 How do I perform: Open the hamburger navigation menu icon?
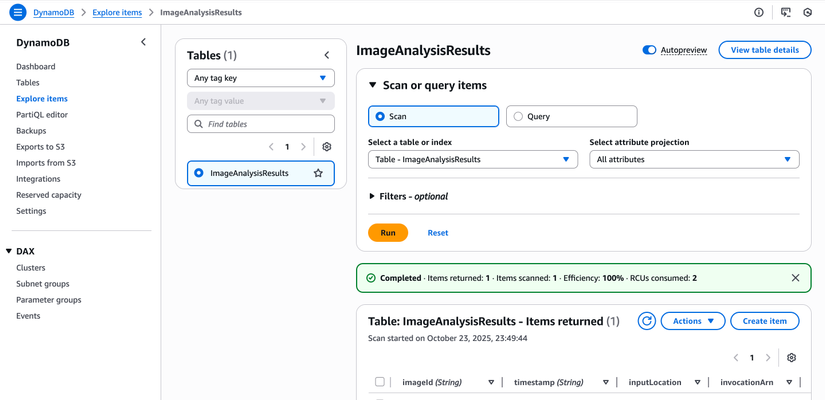[x=17, y=13]
